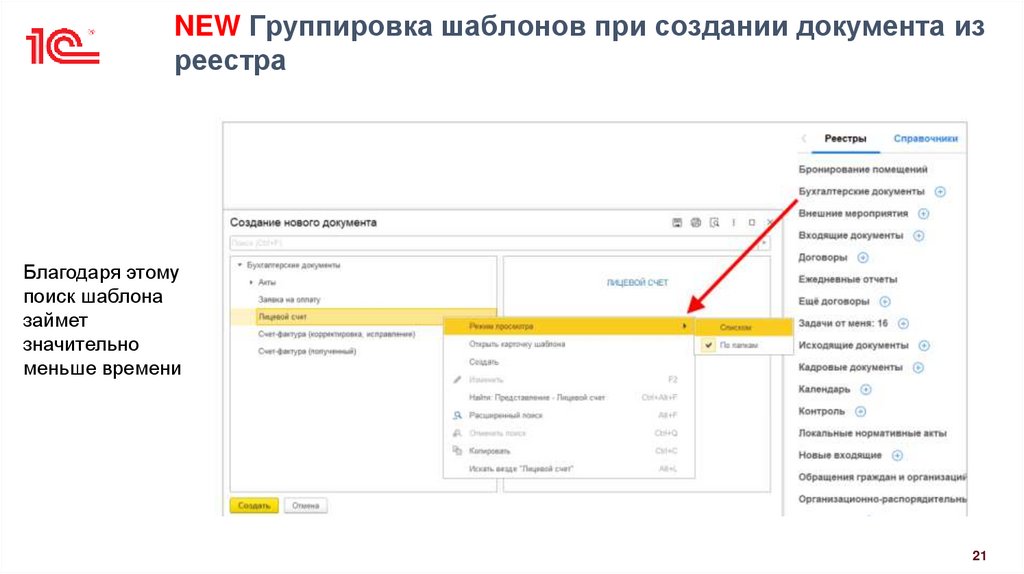Image resolution: width=1024 pixels, height=574 pixels.
Task: Click the Отмена button
Action: point(306,505)
